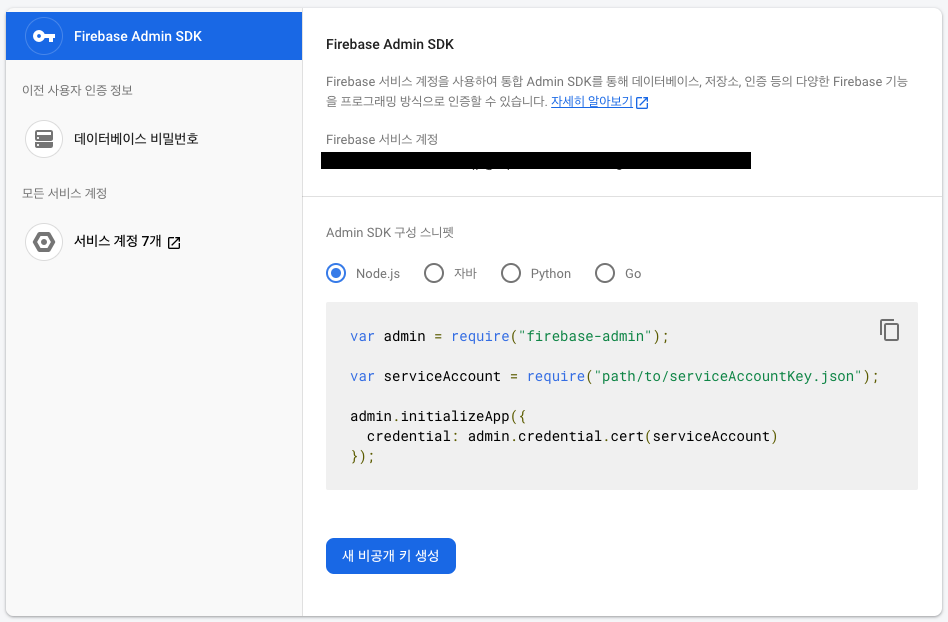The image size is (948, 622).
Task: Click the external link icon after 서비스 계정 7개
Action: coord(174,242)
